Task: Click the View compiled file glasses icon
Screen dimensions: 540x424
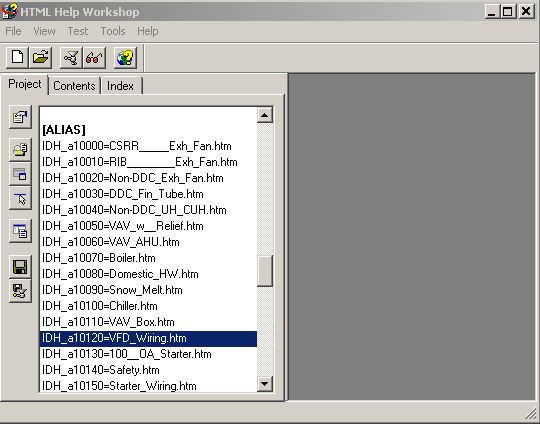Action: [x=94, y=58]
